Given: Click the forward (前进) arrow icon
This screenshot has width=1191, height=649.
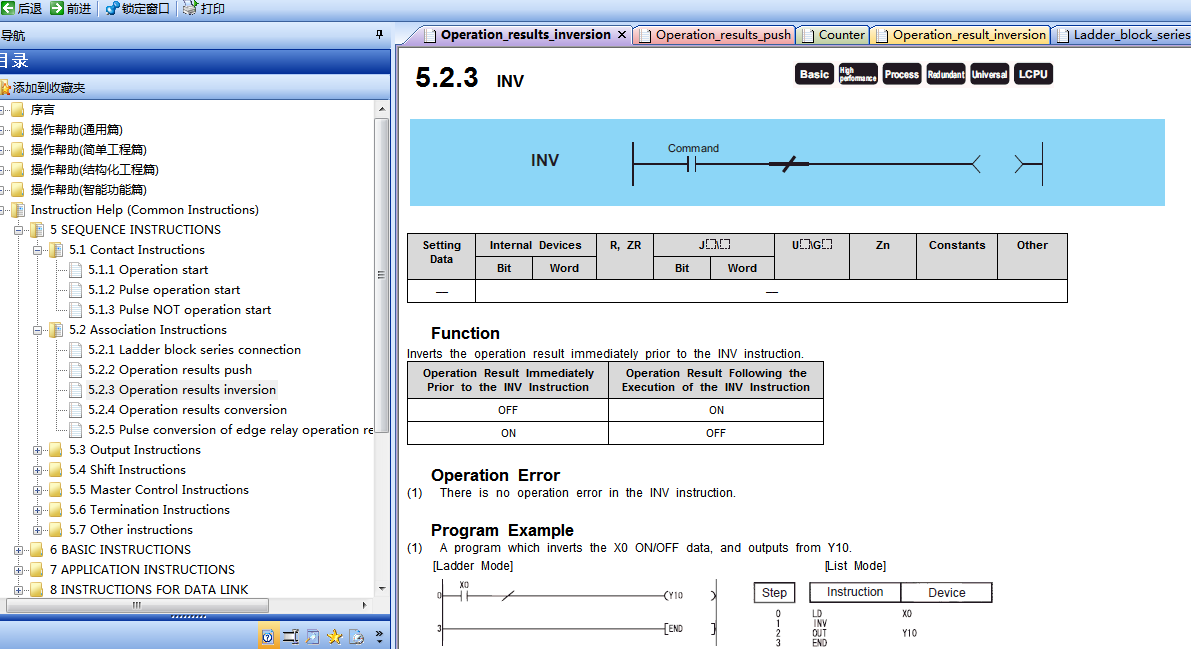Looking at the screenshot, I should [x=57, y=8].
